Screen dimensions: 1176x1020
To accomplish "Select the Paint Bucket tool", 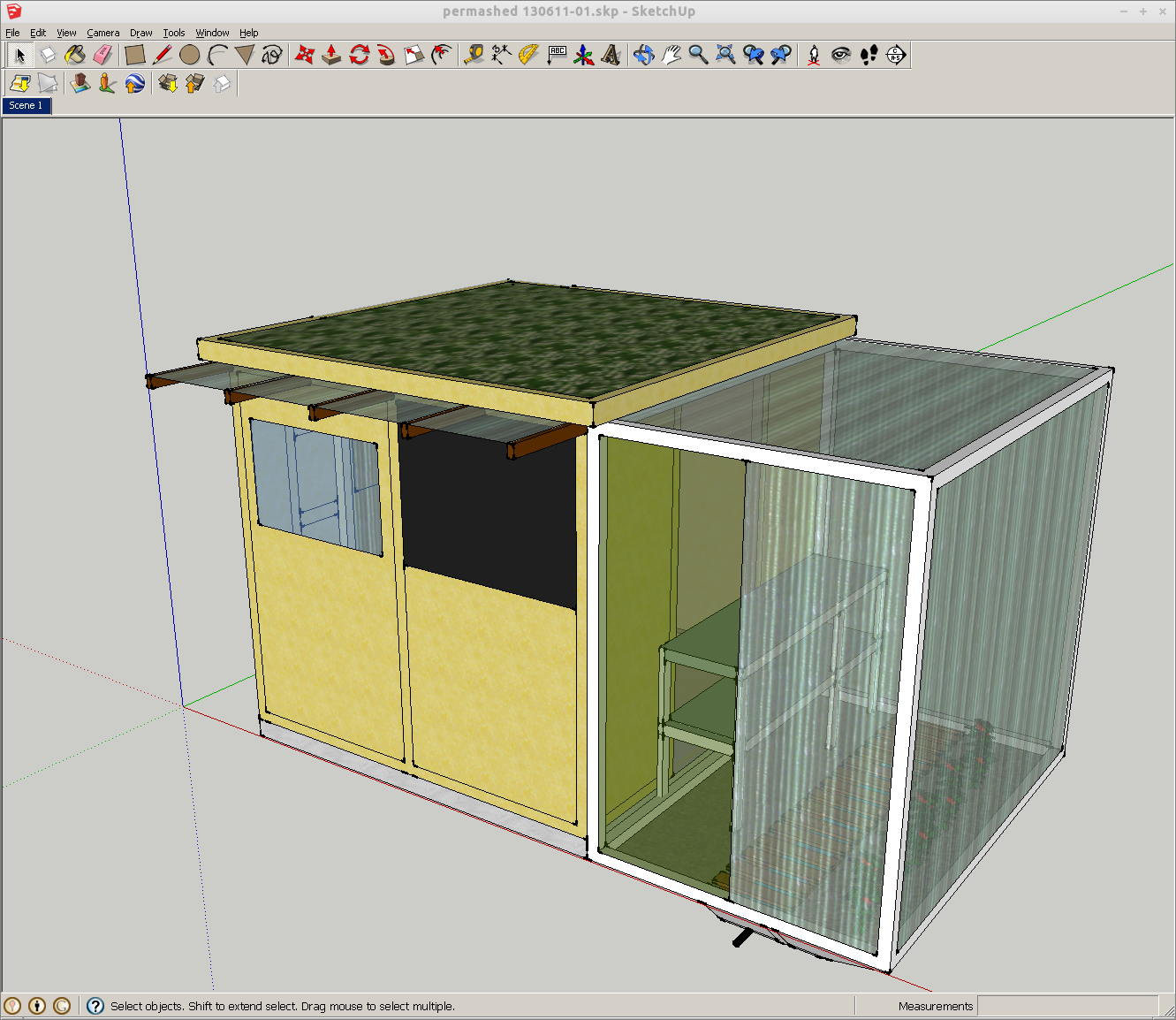I will (75, 54).
